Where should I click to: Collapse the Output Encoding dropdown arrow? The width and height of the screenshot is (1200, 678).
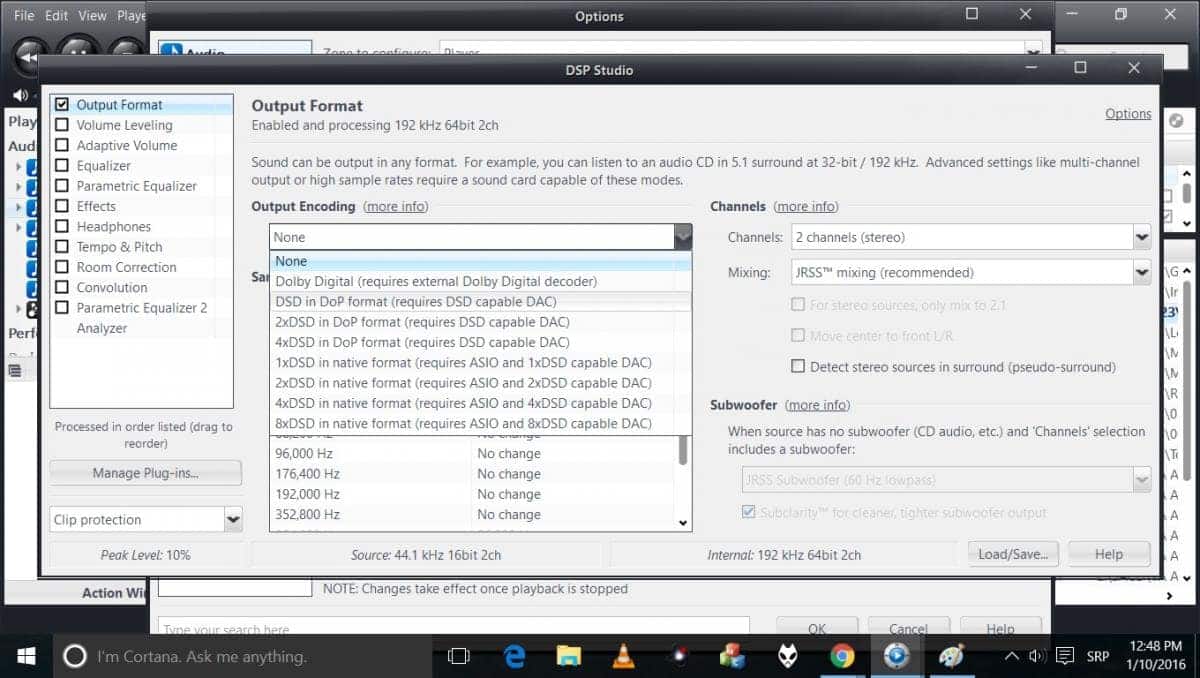pyautogui.click(x=683, y=237)
